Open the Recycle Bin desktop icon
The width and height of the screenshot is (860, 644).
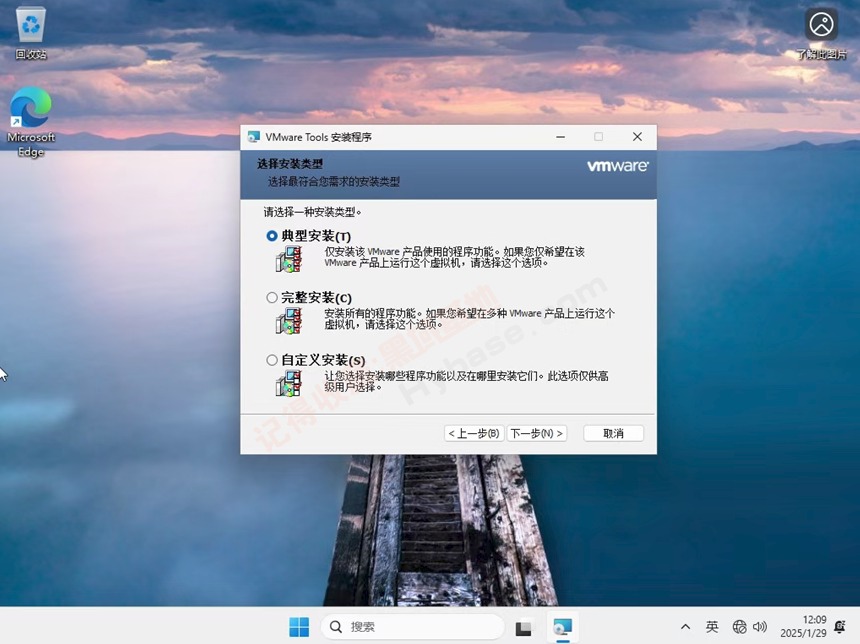(31, 30)
